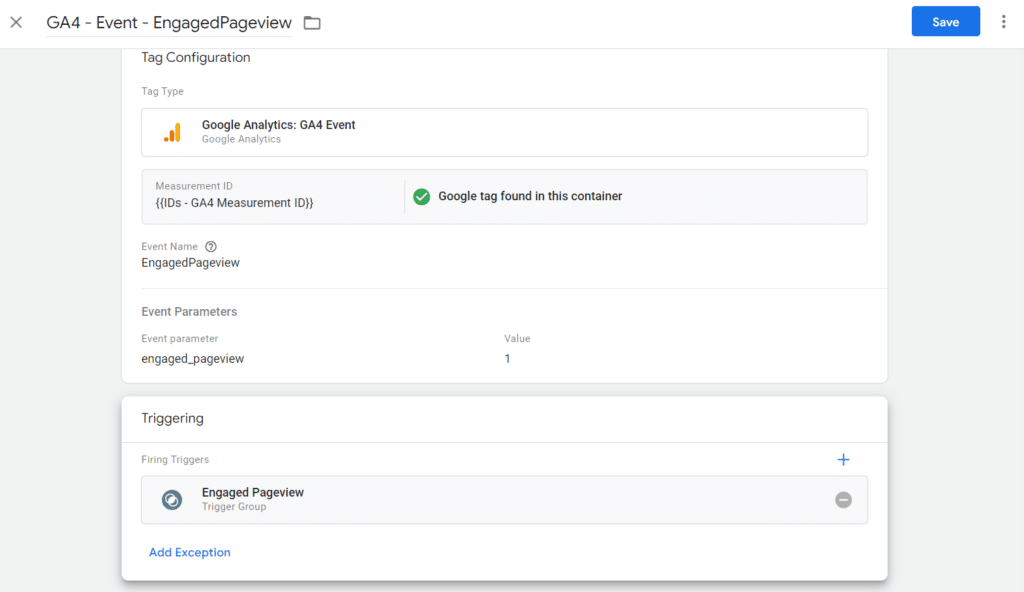Click the folder icon beside the tag name
This screenshot has height=592, width=1024.
(x=312, y=23)
